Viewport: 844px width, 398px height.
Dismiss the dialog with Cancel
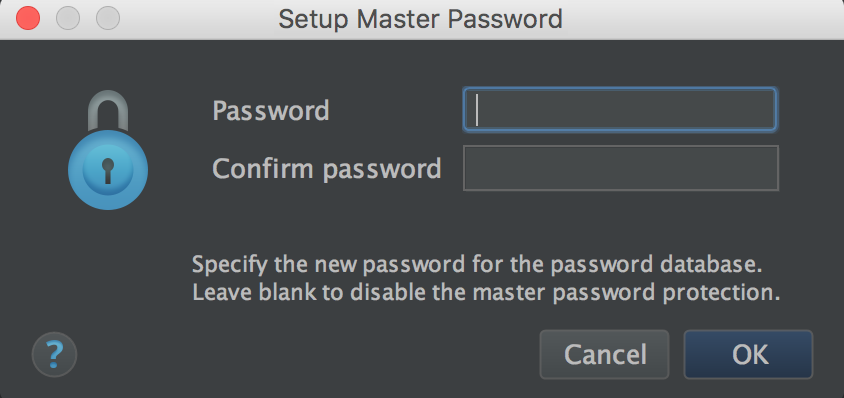point(604,354)
